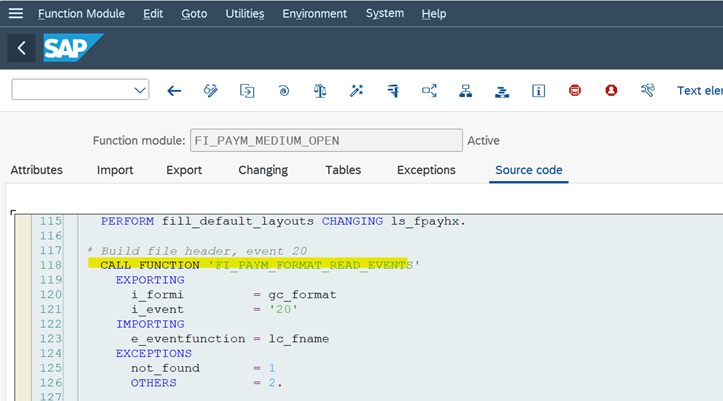The width and height of the screenshot is (723, 401).
Task: Click the '20' value on line 121
Action: point(283,309)
